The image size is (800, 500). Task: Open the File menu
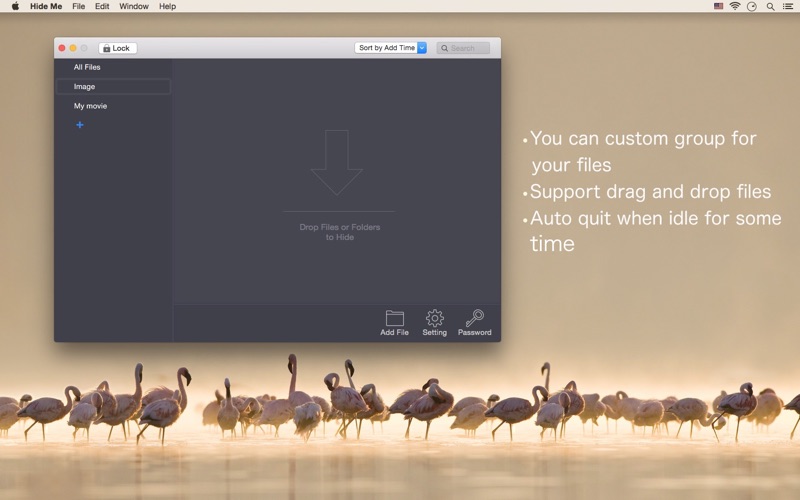click(79, 6)
